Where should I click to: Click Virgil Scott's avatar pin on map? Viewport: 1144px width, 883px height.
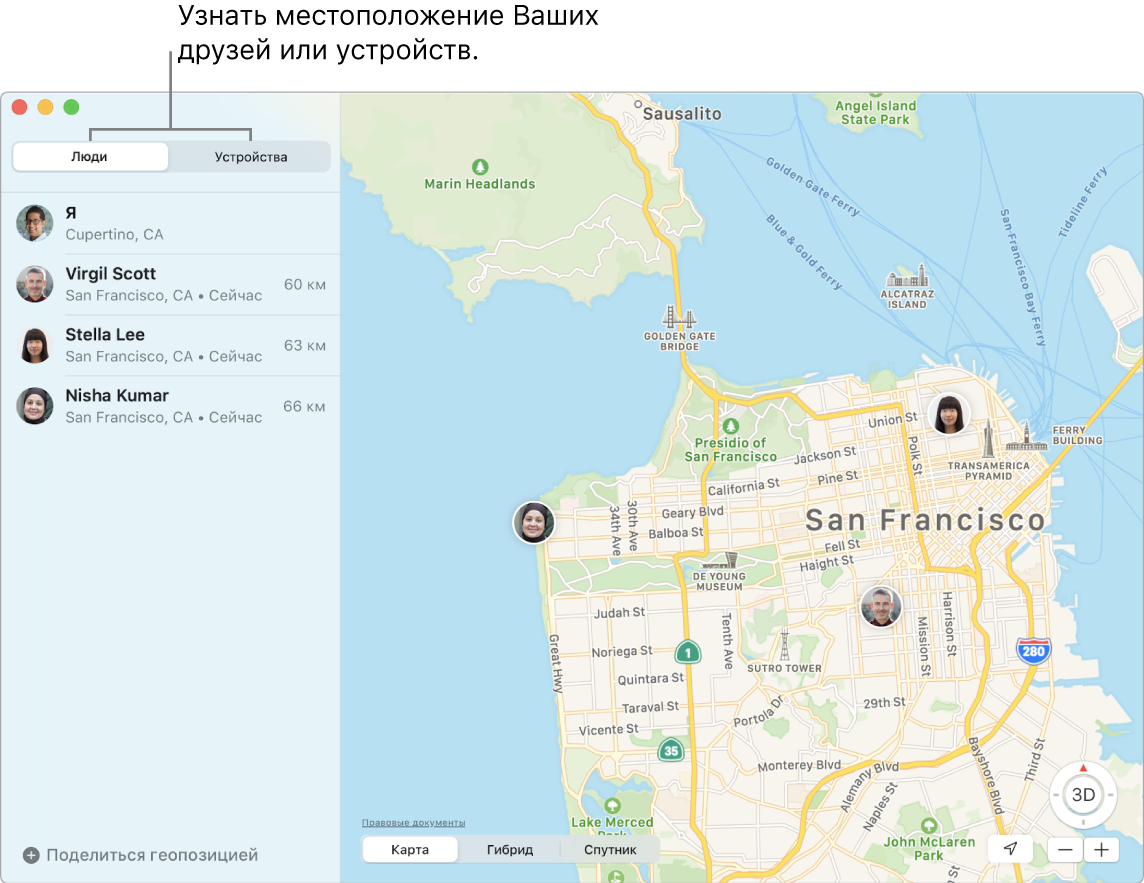coord(880,606)
